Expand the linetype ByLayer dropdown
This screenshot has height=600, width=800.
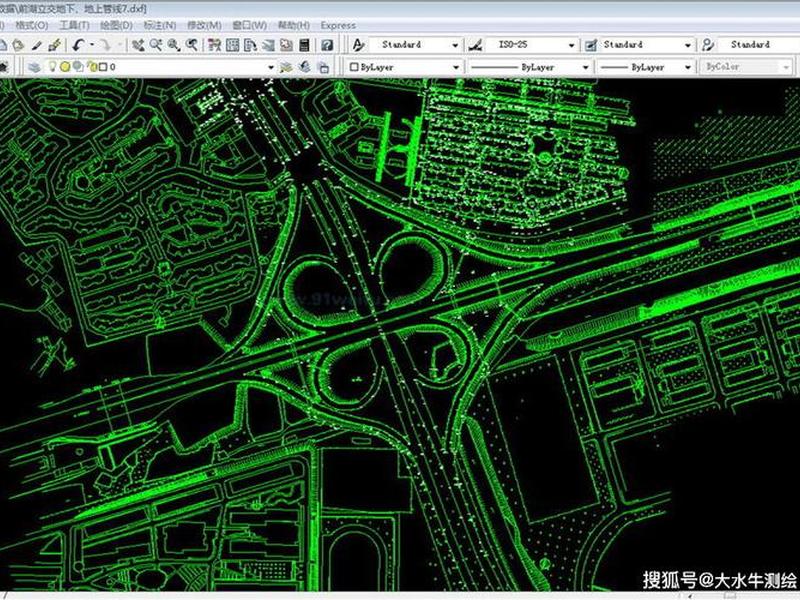coord(585,67)
